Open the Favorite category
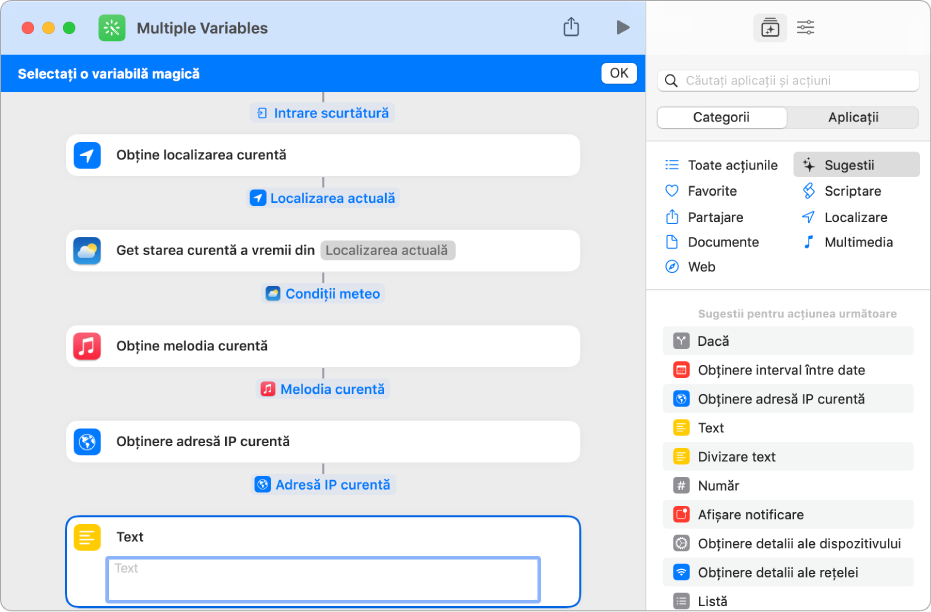Screen dimensions: 931x612 [x=712, y=191]
